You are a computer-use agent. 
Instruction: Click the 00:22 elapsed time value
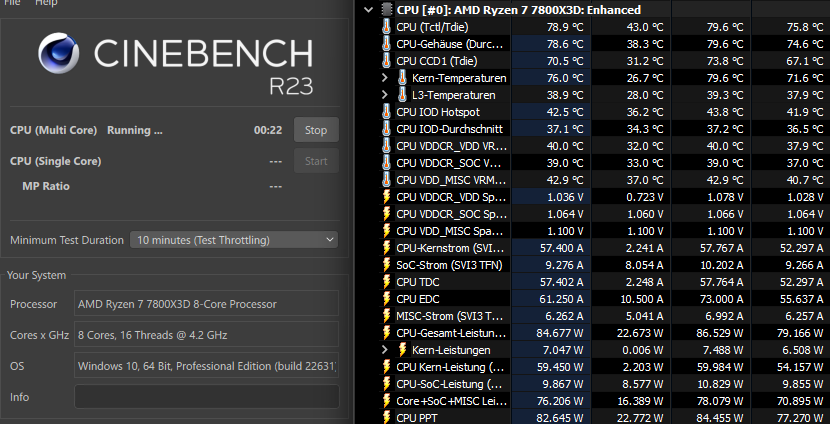click(268, 130)
